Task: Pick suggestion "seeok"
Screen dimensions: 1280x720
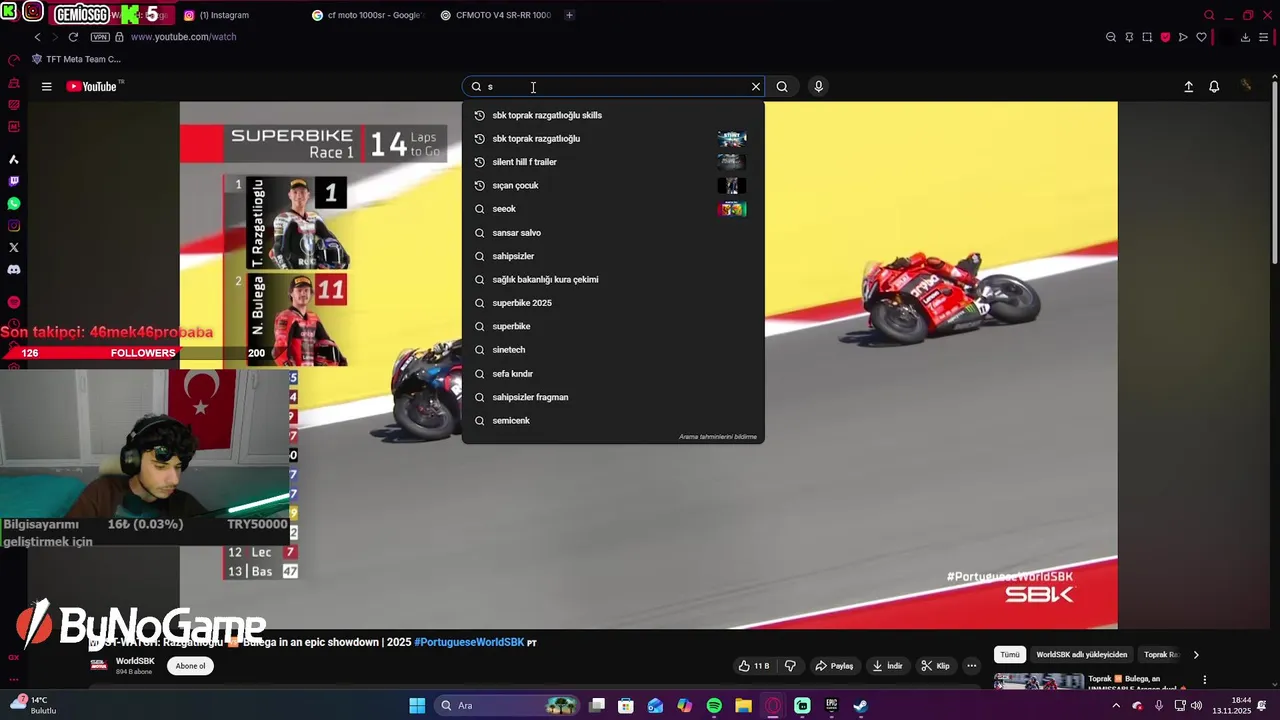Action: 613,209
